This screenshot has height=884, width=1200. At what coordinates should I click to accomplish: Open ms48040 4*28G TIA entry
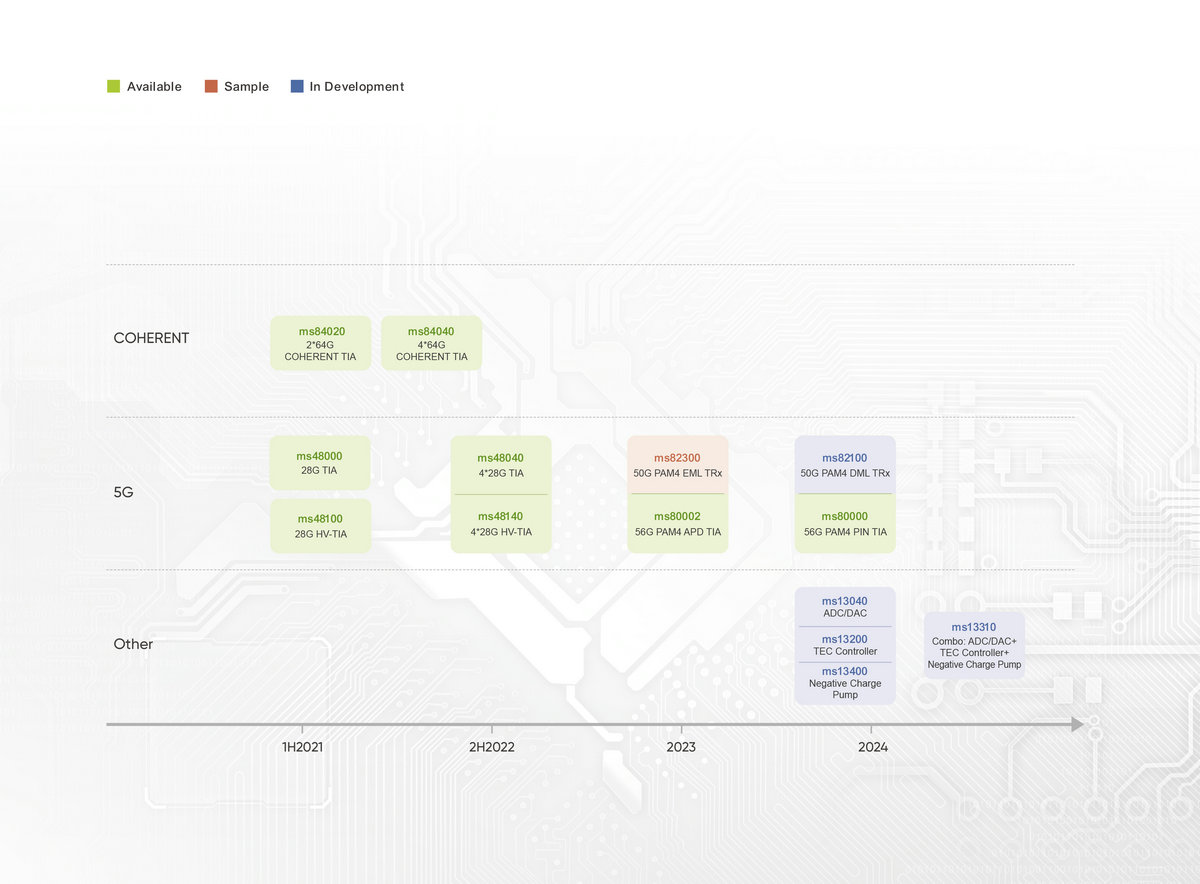tap(500, 465)
